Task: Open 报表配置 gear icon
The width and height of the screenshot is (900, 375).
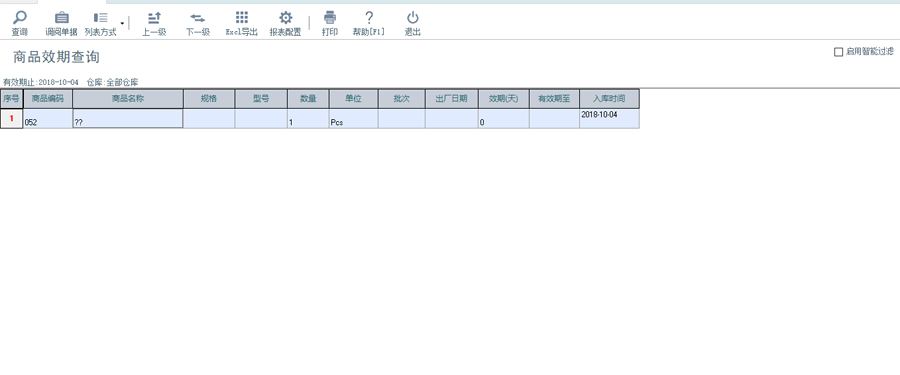Action: (285, 18)
